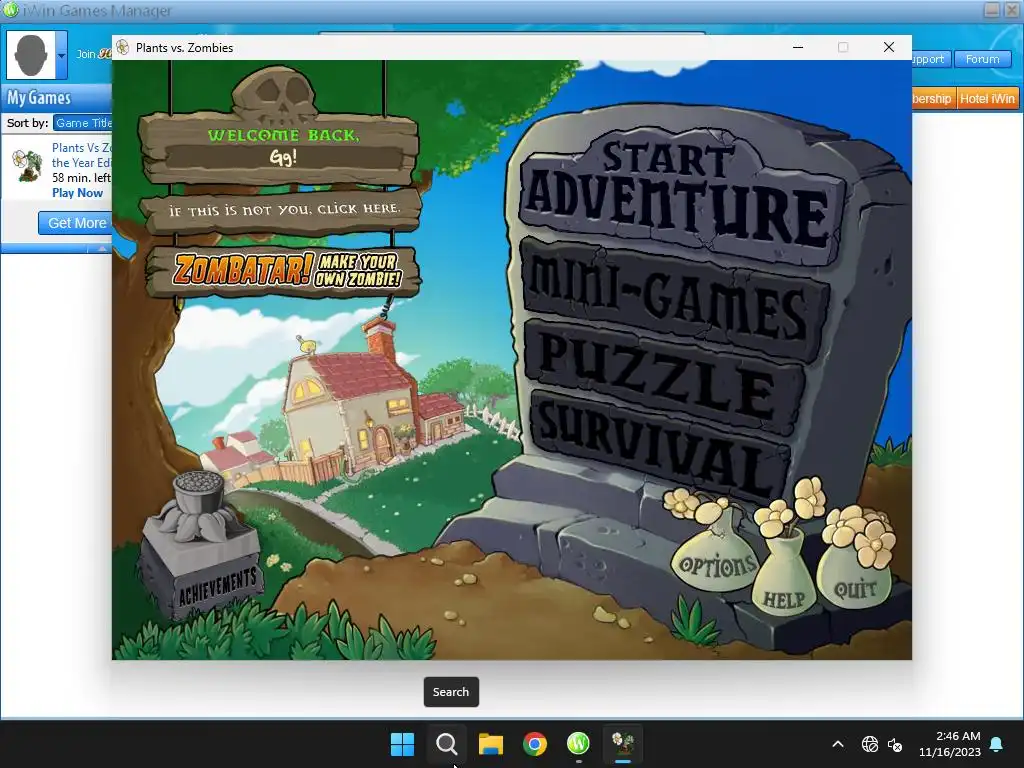Expand avatar dropdown arrow in iWin Games Manager
This screenshot has width=1024, height=768.
coord(61,56)
